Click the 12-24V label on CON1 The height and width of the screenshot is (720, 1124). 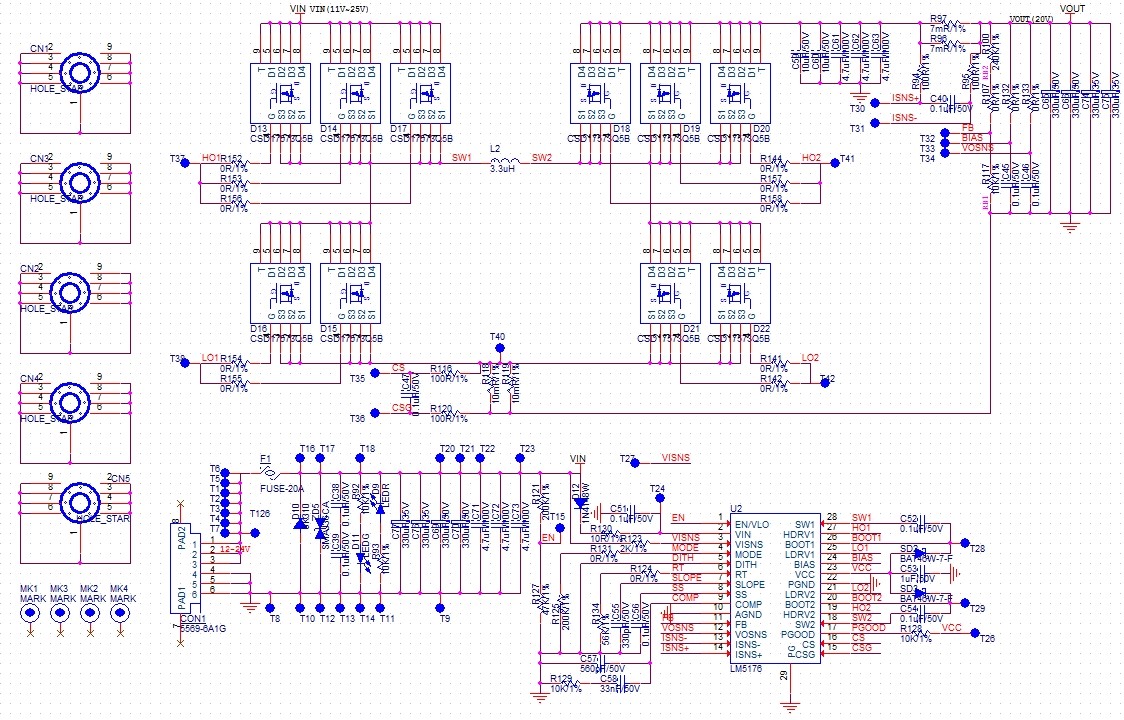[234, 549]
